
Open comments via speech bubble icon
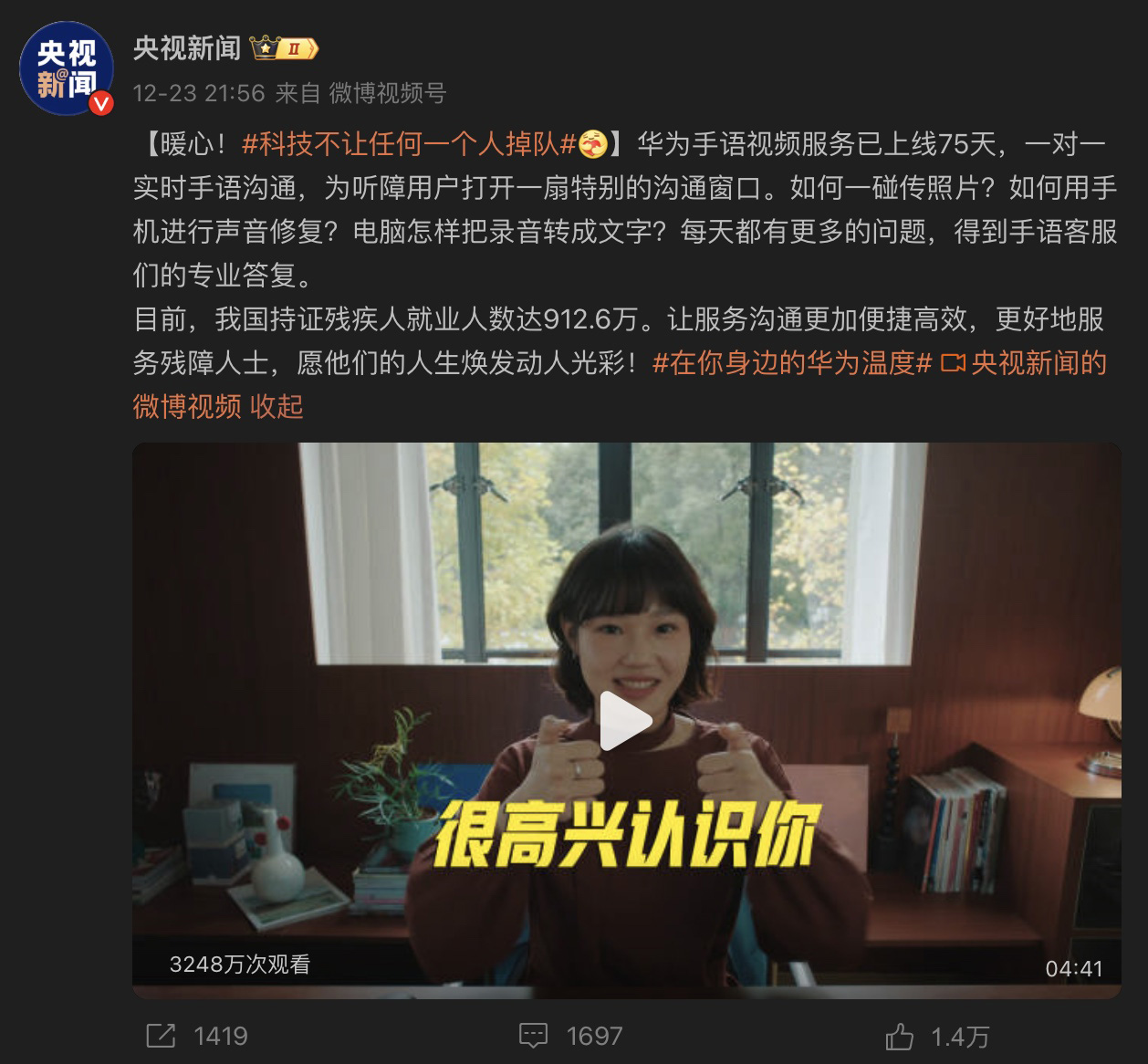tap(533, 1036)
